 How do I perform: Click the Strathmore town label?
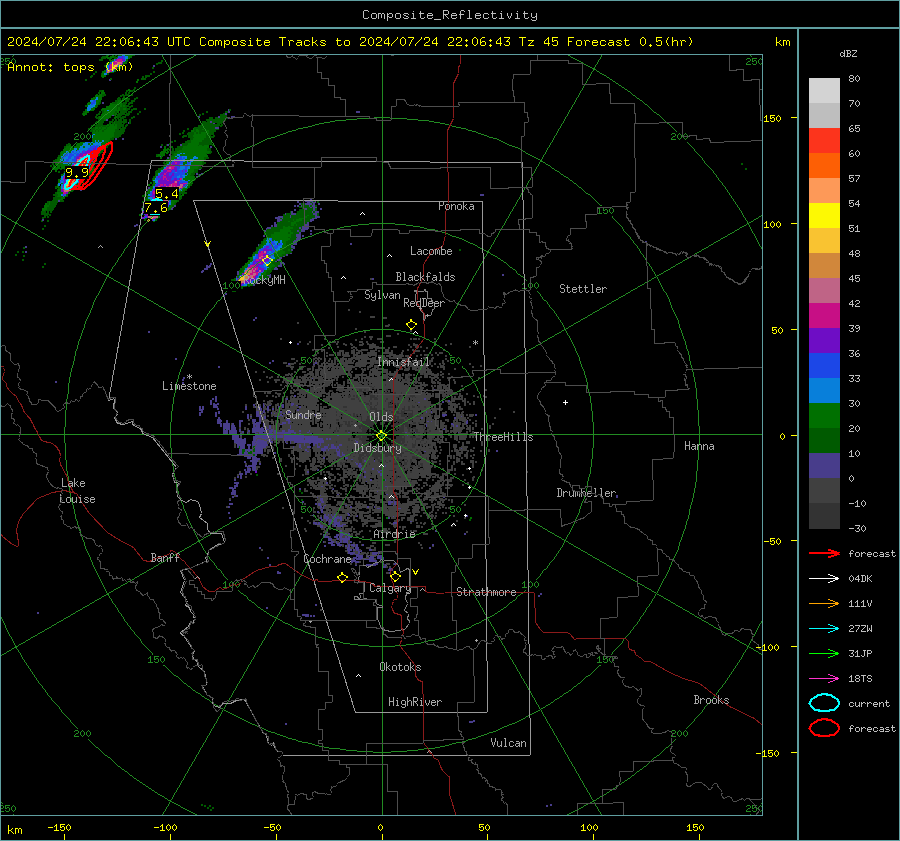[486, 592]
